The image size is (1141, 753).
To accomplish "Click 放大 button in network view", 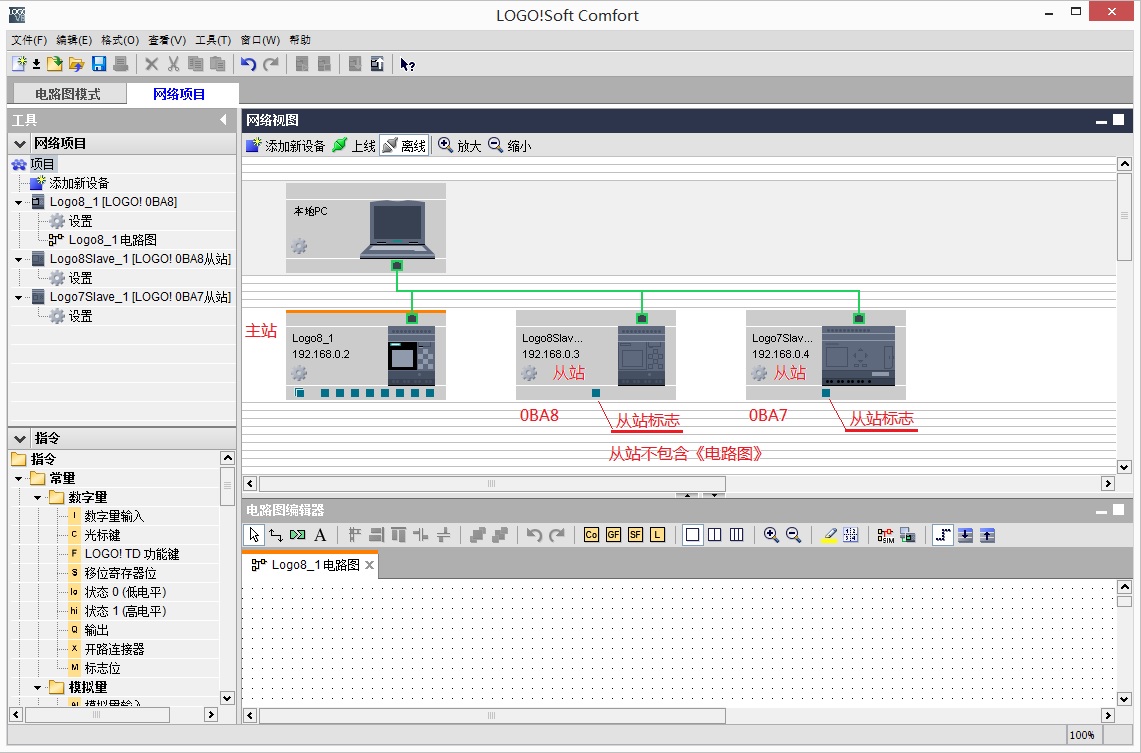I will [460, 146].
